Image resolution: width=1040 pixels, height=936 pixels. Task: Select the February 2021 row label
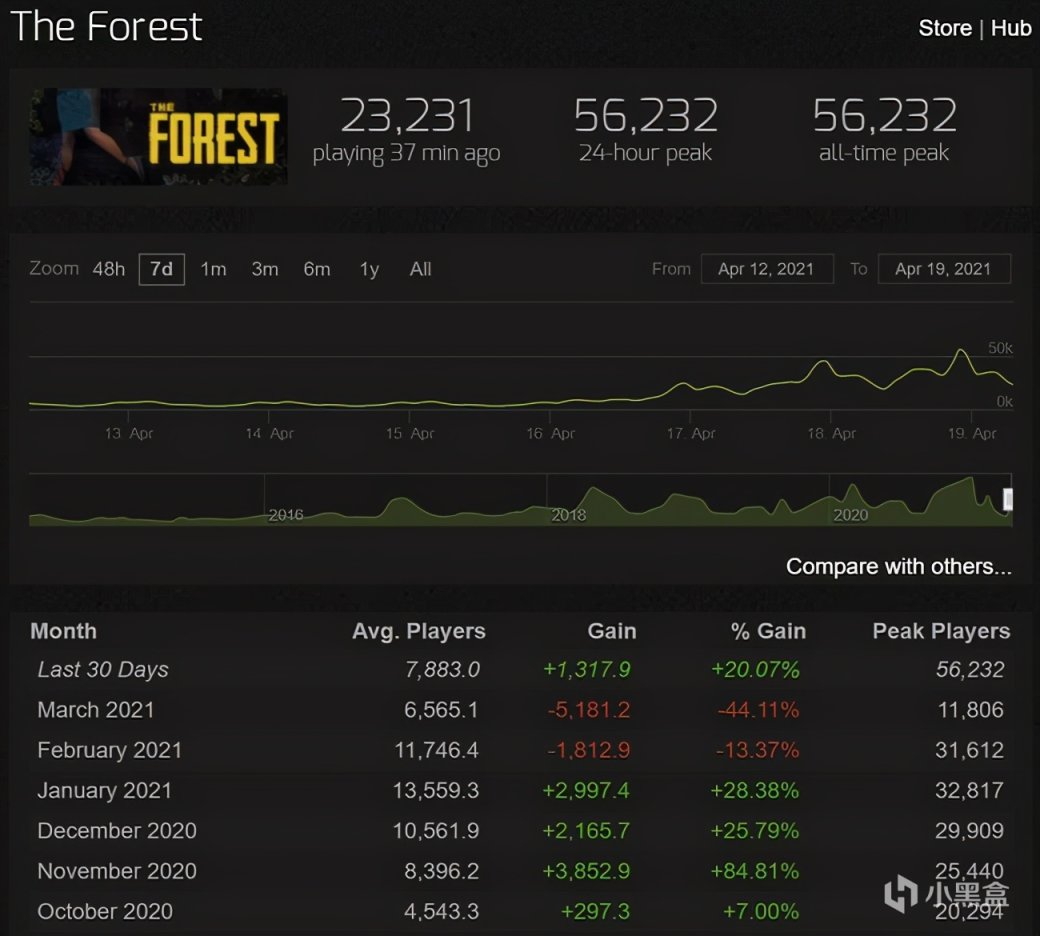[x=109, y=750]
